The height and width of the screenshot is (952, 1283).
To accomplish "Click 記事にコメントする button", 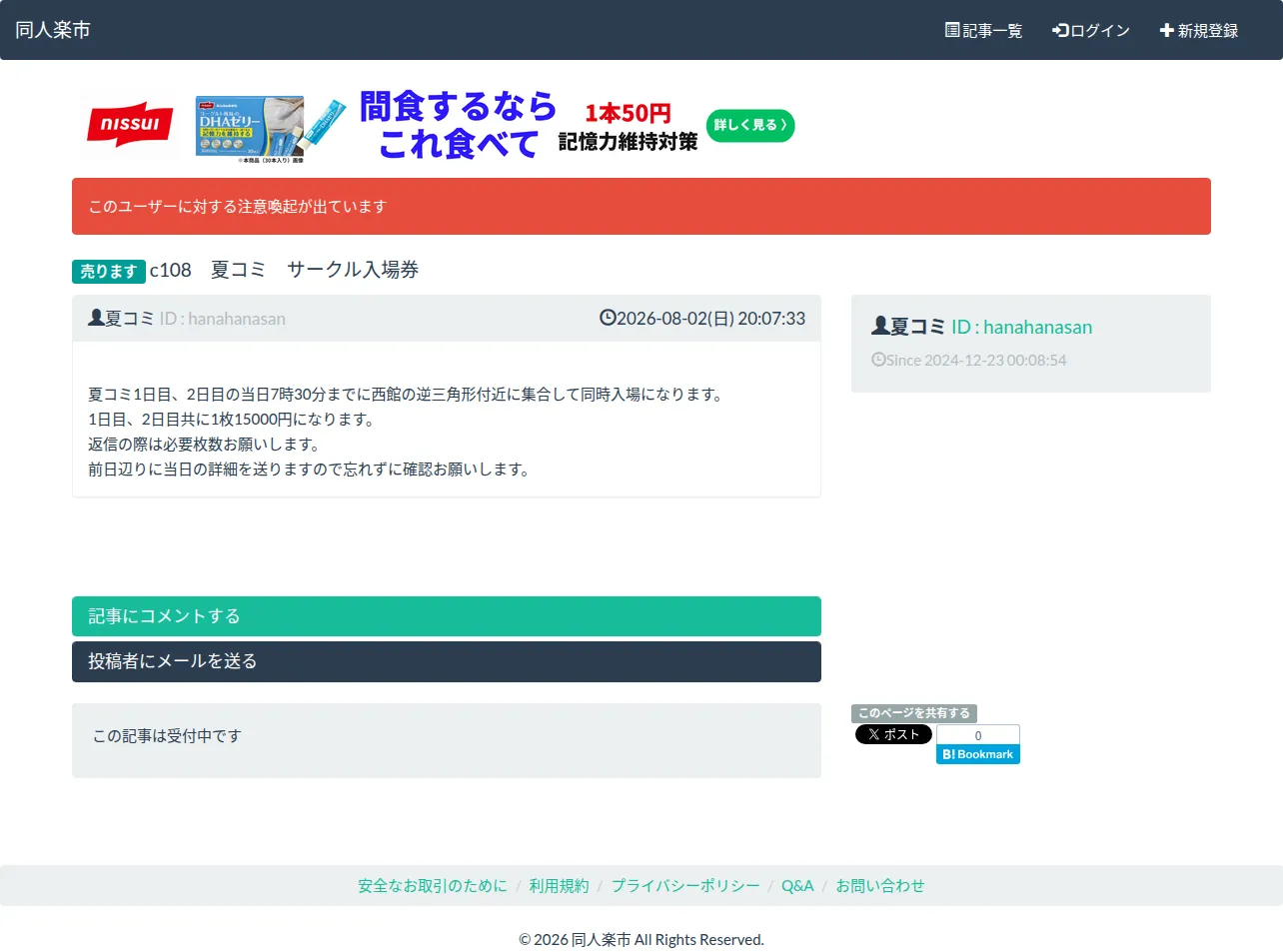I will click(x=447, y=616).
